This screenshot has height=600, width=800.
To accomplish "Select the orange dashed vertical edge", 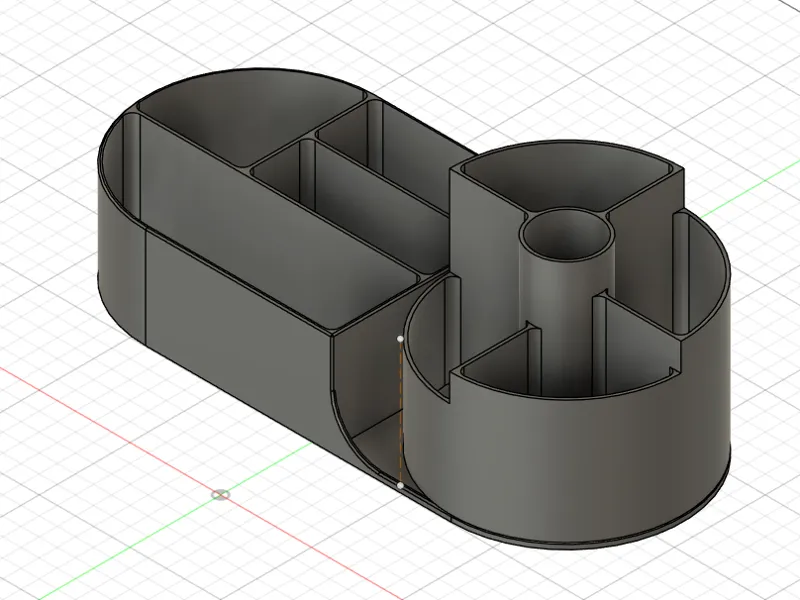I will pyautogui.click(x=401, y=412).
